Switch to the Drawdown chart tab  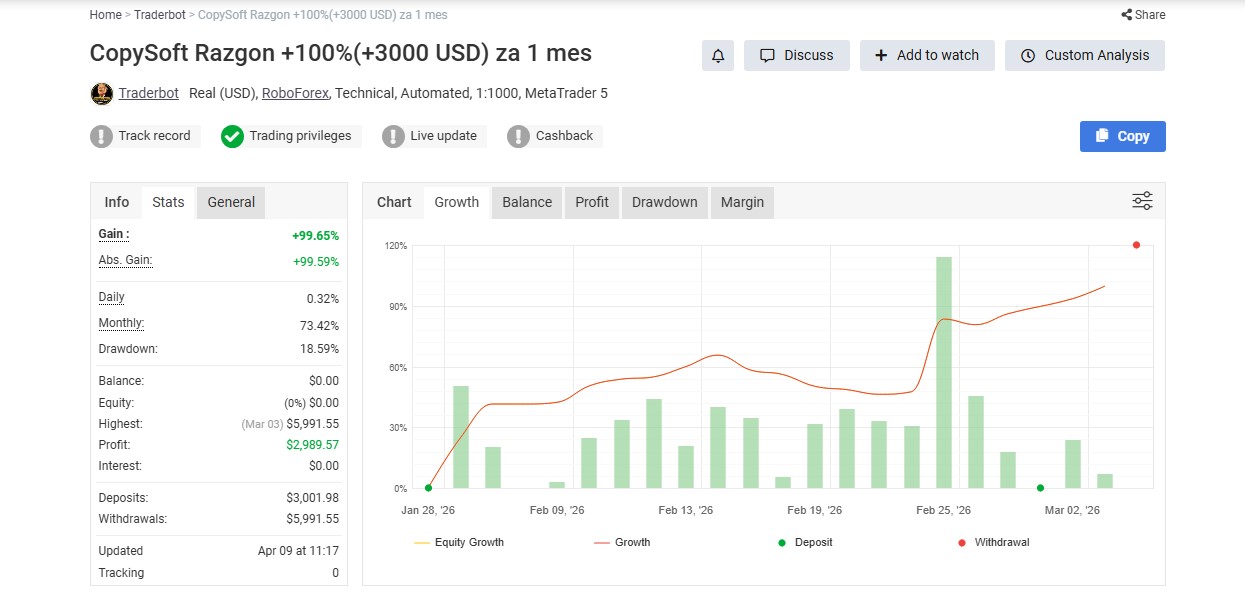click(664, 202)
